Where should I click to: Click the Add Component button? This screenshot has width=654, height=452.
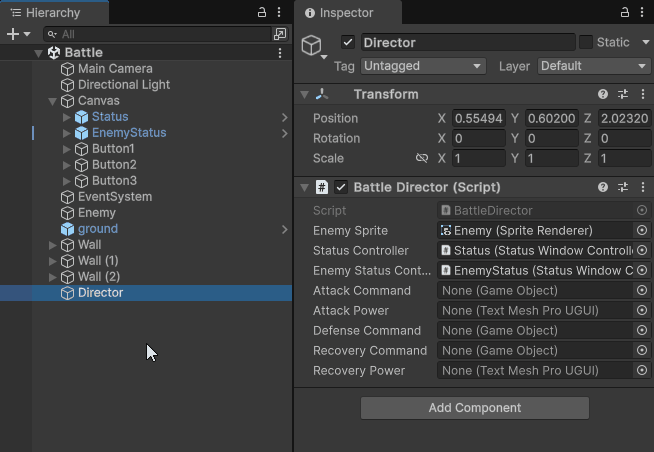point(474,407)
